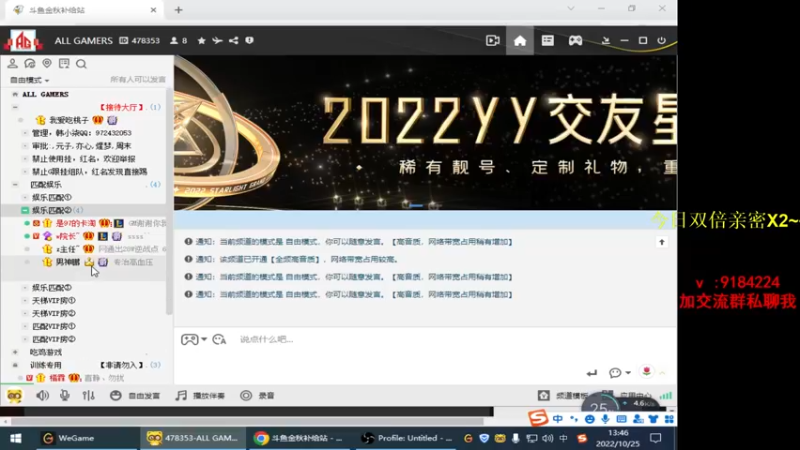Click the channel ID 478353 in header
Viewport: 800px width, 450px height.
145,40
